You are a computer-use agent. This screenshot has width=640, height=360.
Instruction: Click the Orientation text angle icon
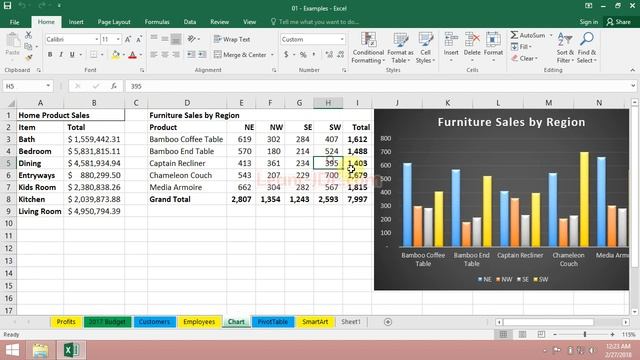coord(191,39)
